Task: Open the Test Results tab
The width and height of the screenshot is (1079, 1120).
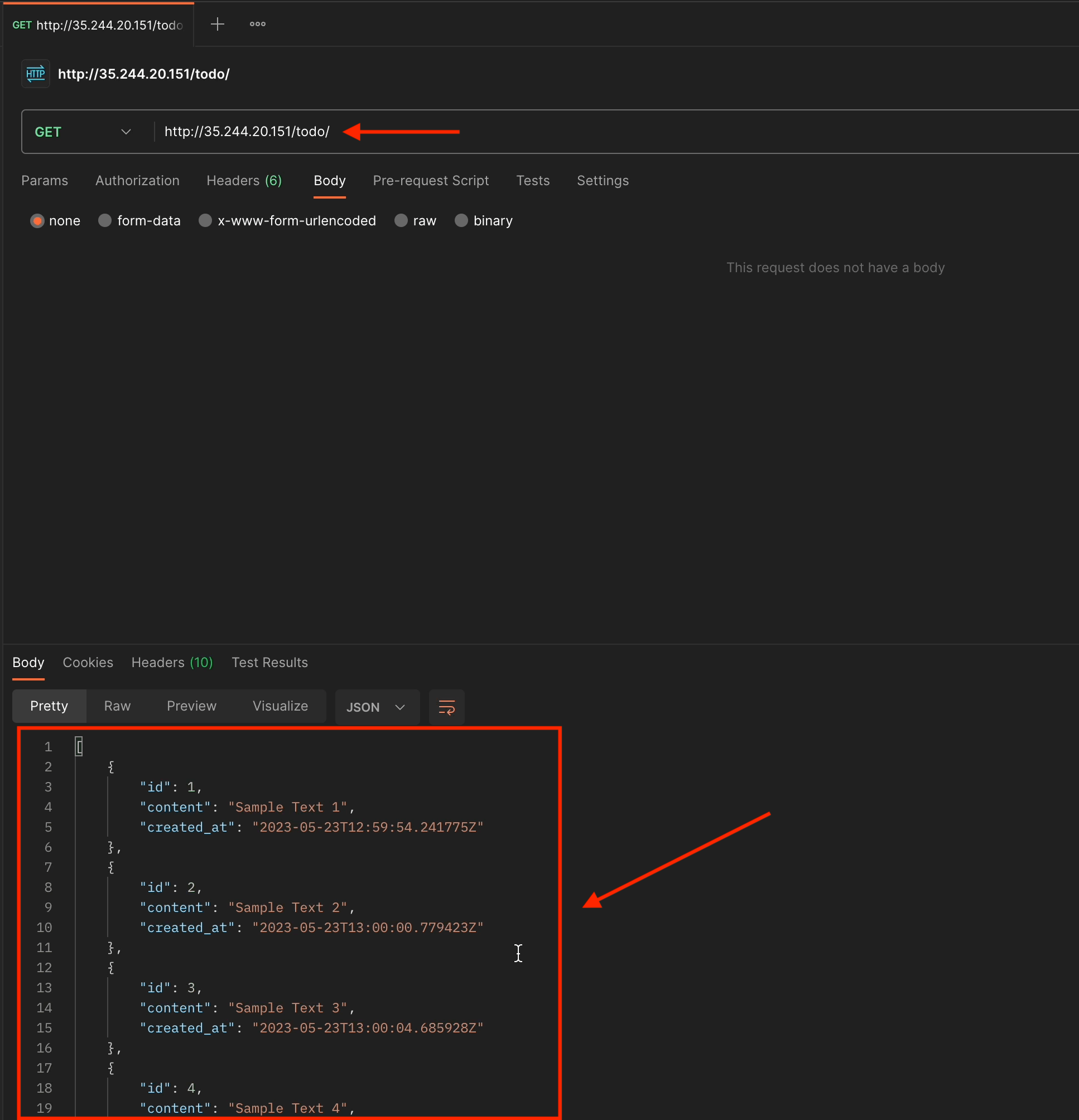Action: tap(270, 662)
